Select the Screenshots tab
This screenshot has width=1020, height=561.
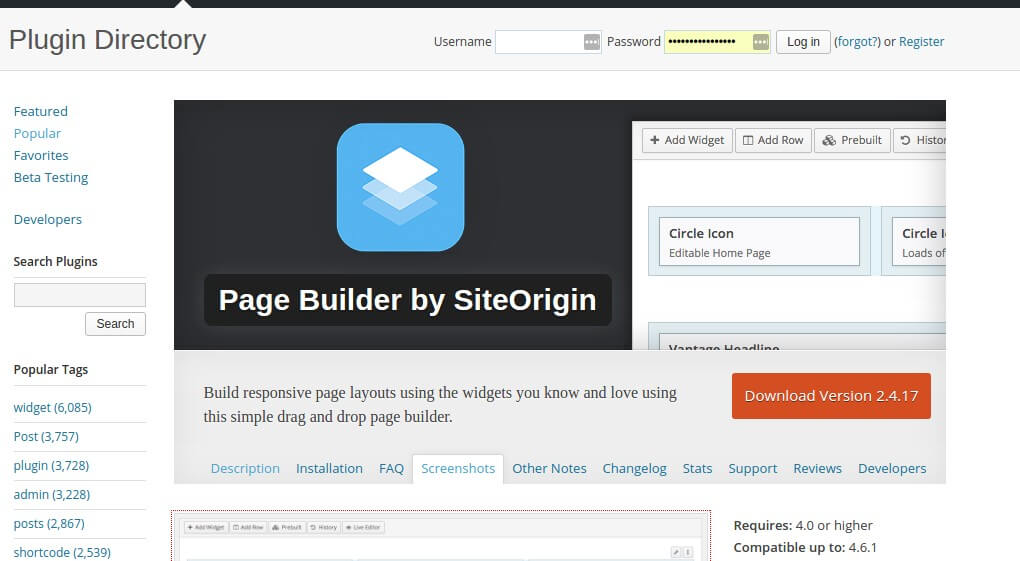tap(458, 469)
